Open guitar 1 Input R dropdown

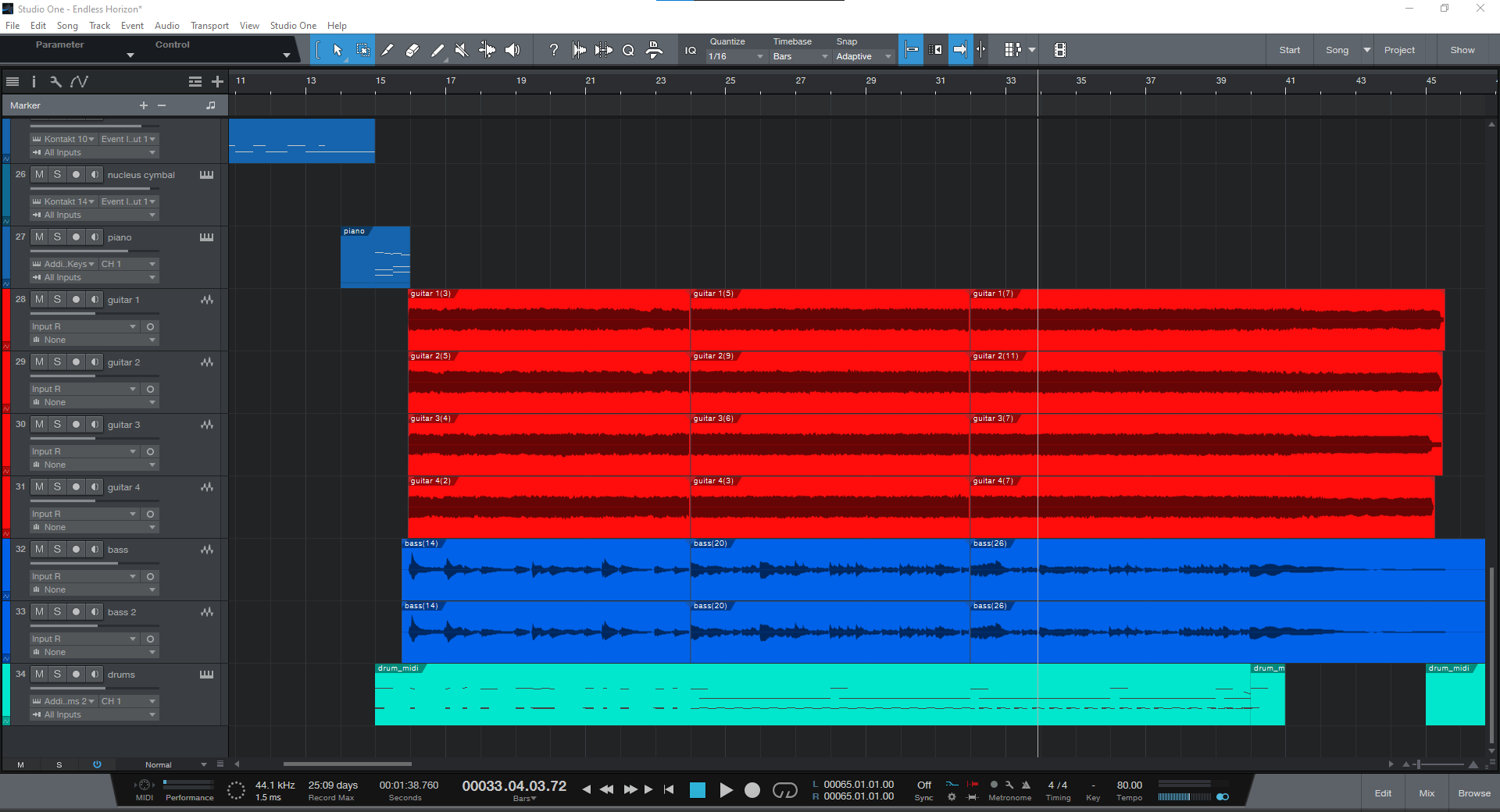tap(84, 326)
